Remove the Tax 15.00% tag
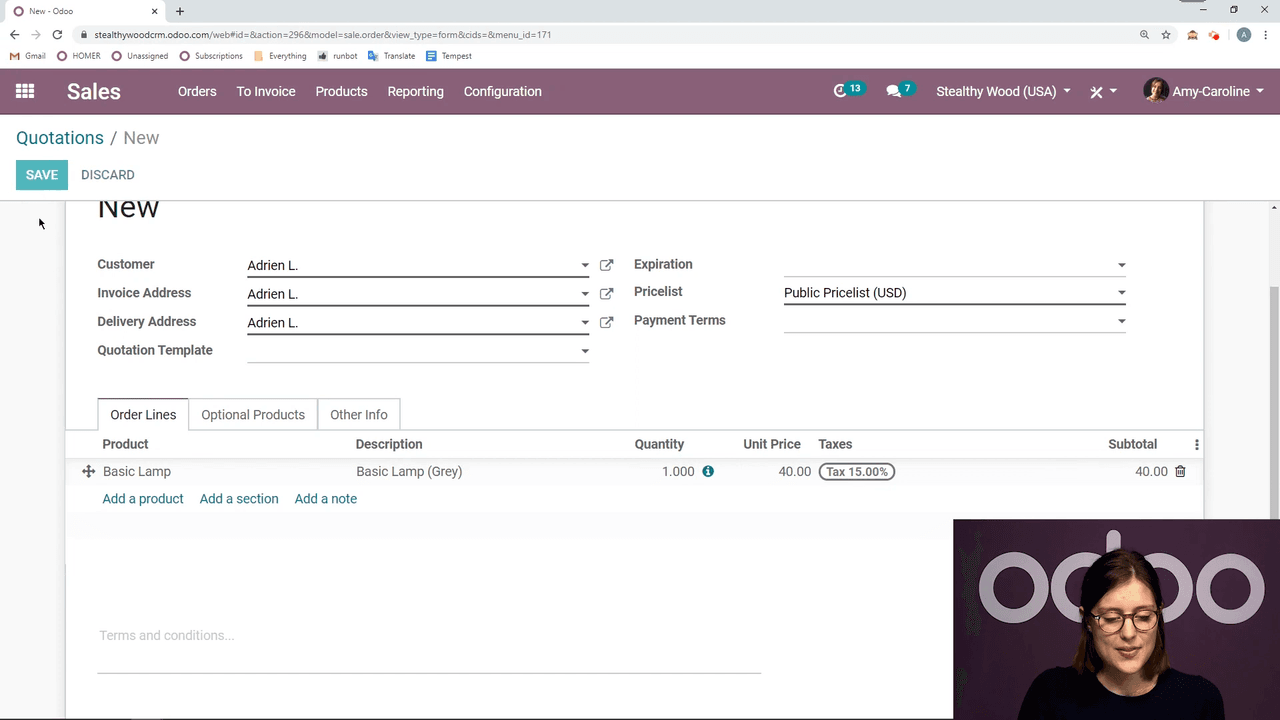The image size is (1280, 720). click(x=856, y=472)
